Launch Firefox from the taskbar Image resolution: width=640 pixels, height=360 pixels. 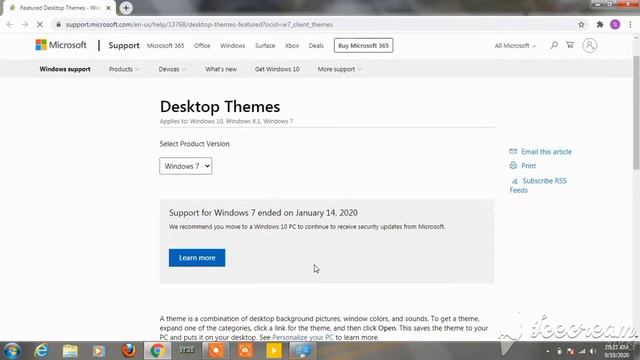(129, 351)
